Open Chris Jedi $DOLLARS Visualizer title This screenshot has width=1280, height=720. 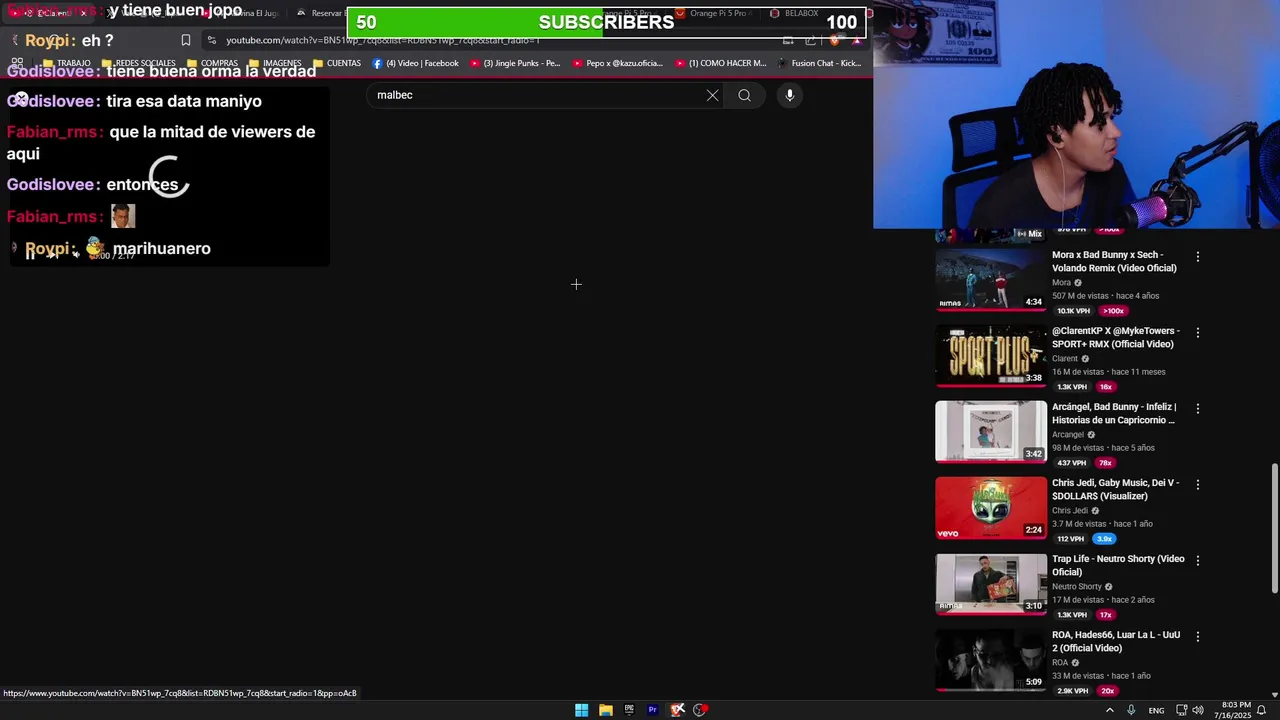[1116, 489]
